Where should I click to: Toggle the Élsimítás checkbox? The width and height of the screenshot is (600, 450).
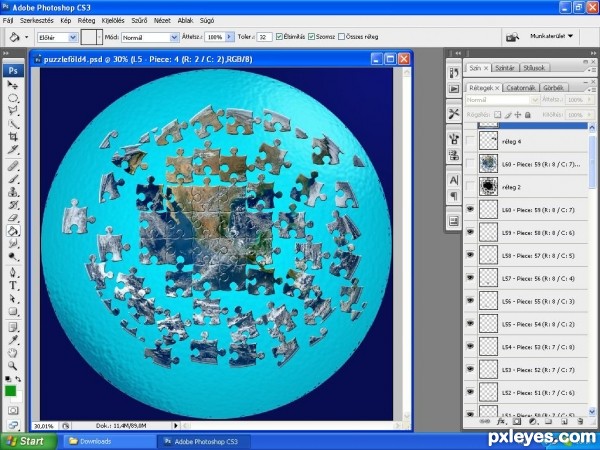(x=279, y=37)
